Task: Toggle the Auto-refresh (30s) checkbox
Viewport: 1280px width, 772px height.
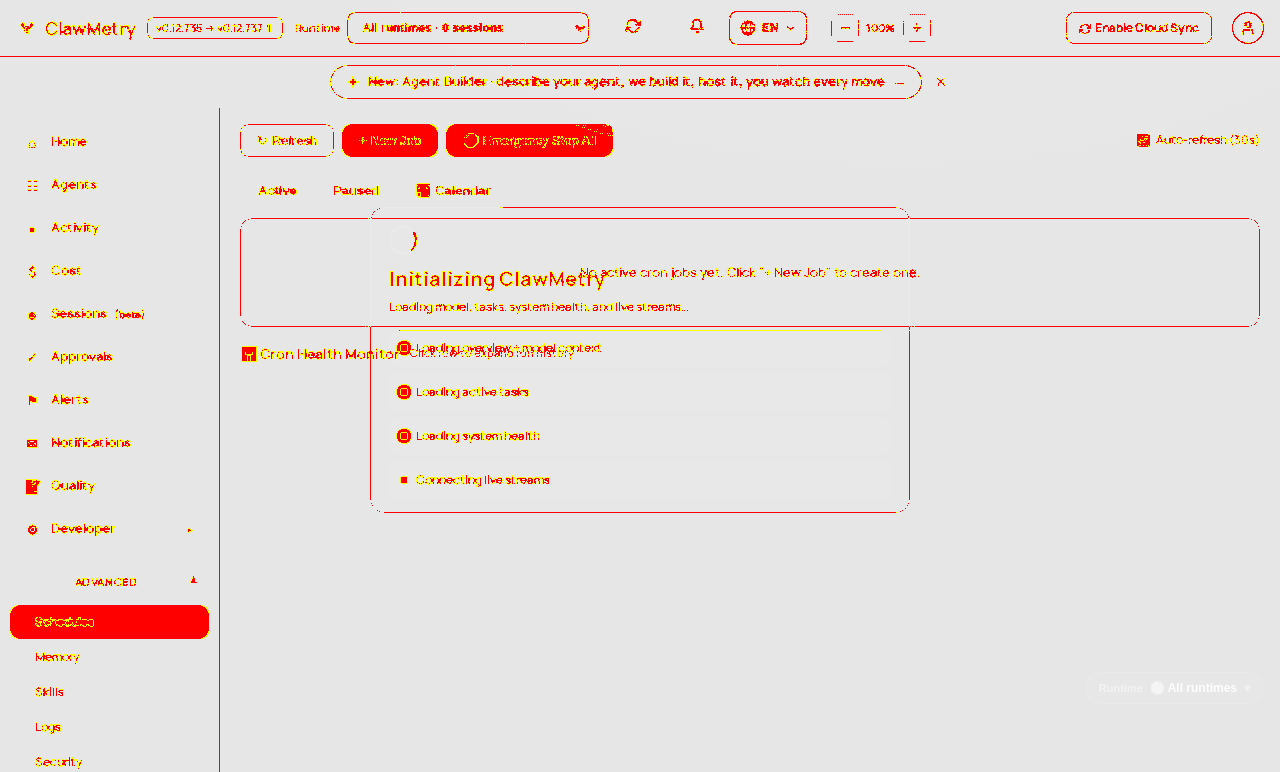Action: click(x=1143, y=140)
